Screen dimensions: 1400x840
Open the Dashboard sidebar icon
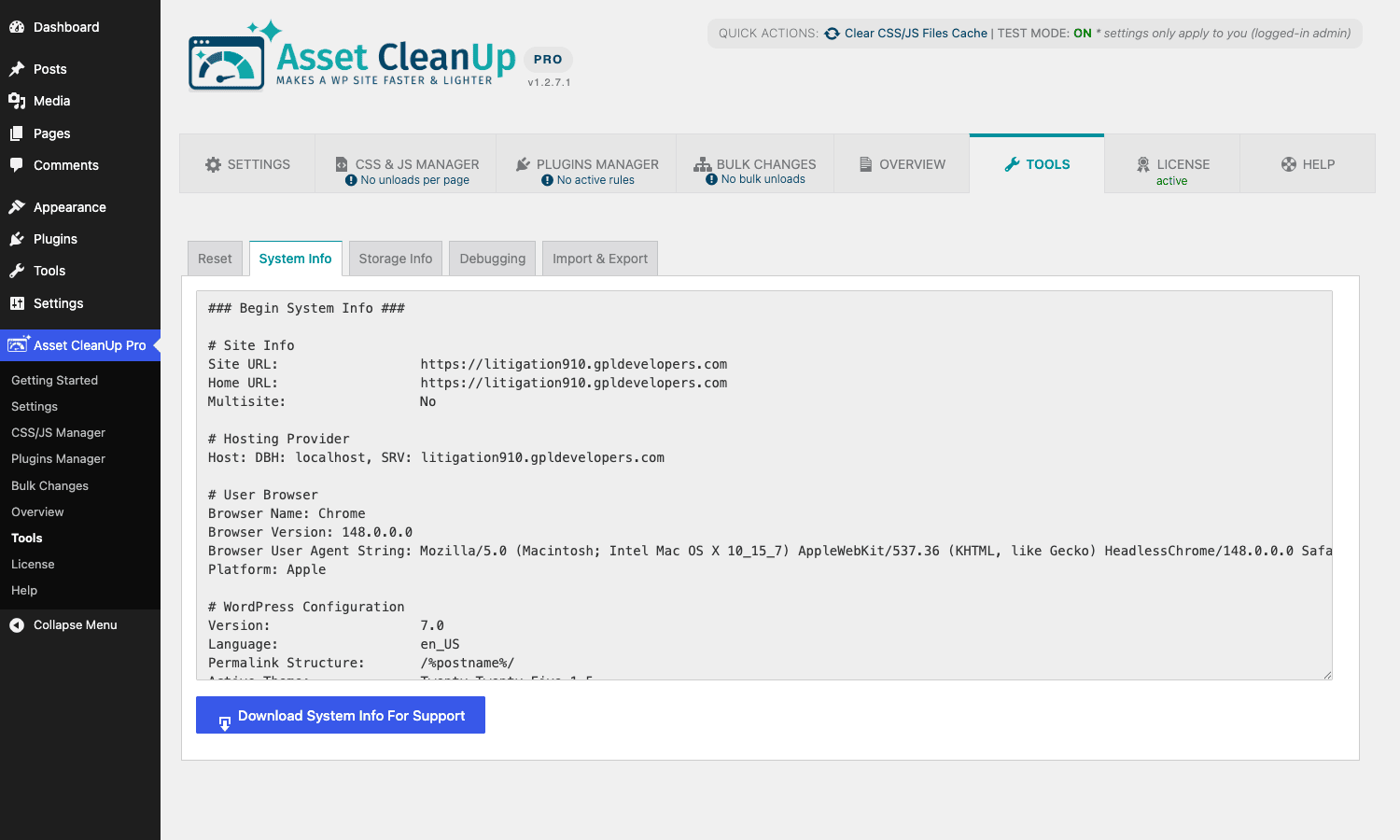(17, 27)
